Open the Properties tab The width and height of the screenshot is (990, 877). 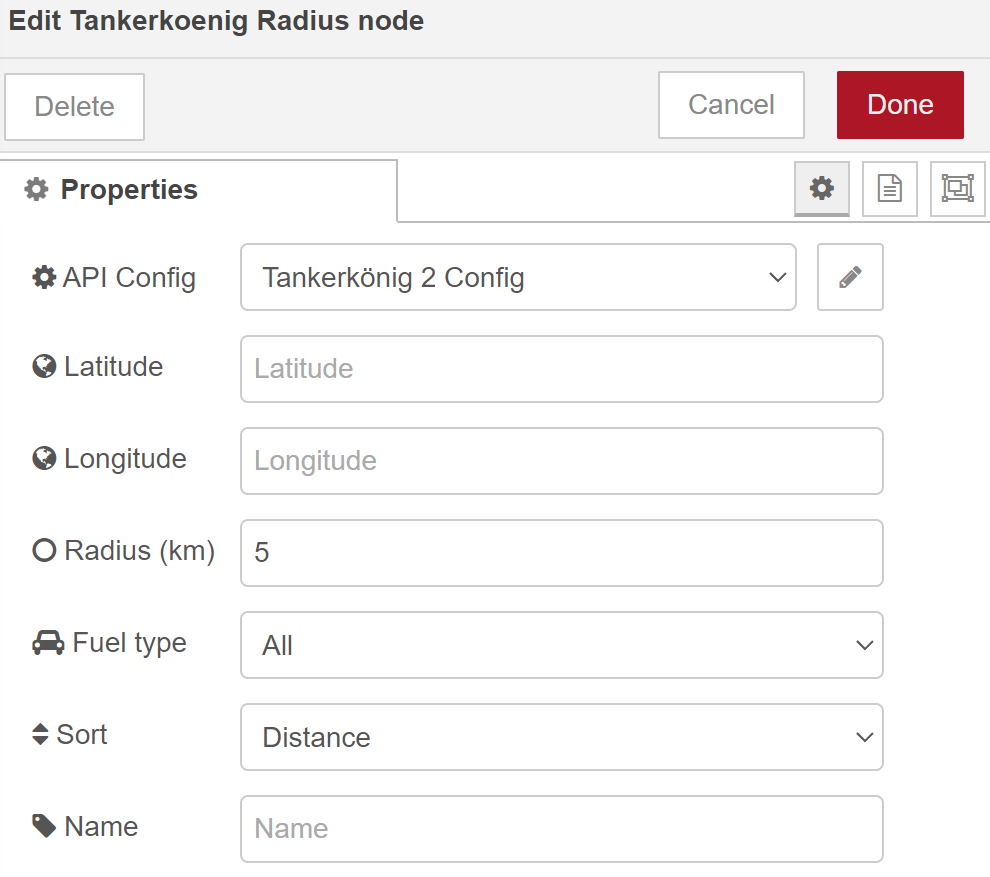[x=198, y=189]
